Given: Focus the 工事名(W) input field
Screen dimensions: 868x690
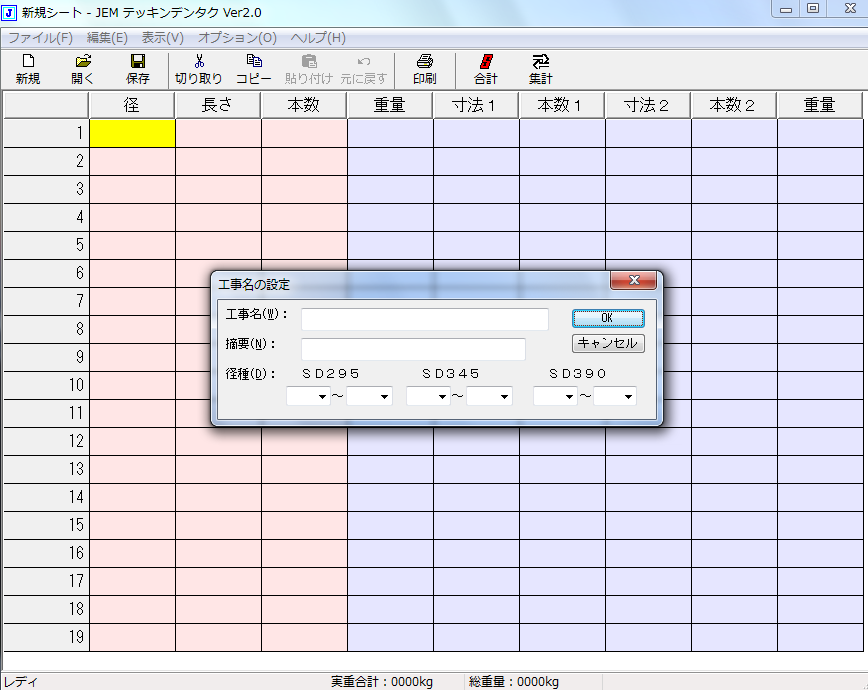Looking at the screenshot, I should point(425,320).
